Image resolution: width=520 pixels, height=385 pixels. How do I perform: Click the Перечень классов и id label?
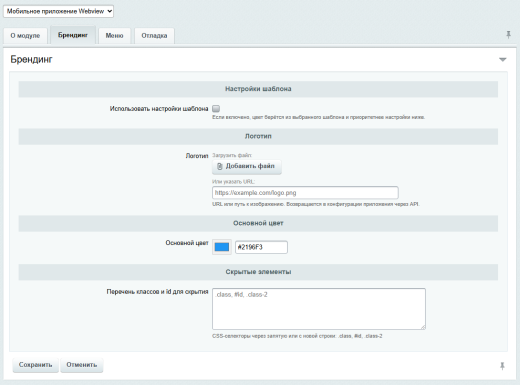(157, 292)
